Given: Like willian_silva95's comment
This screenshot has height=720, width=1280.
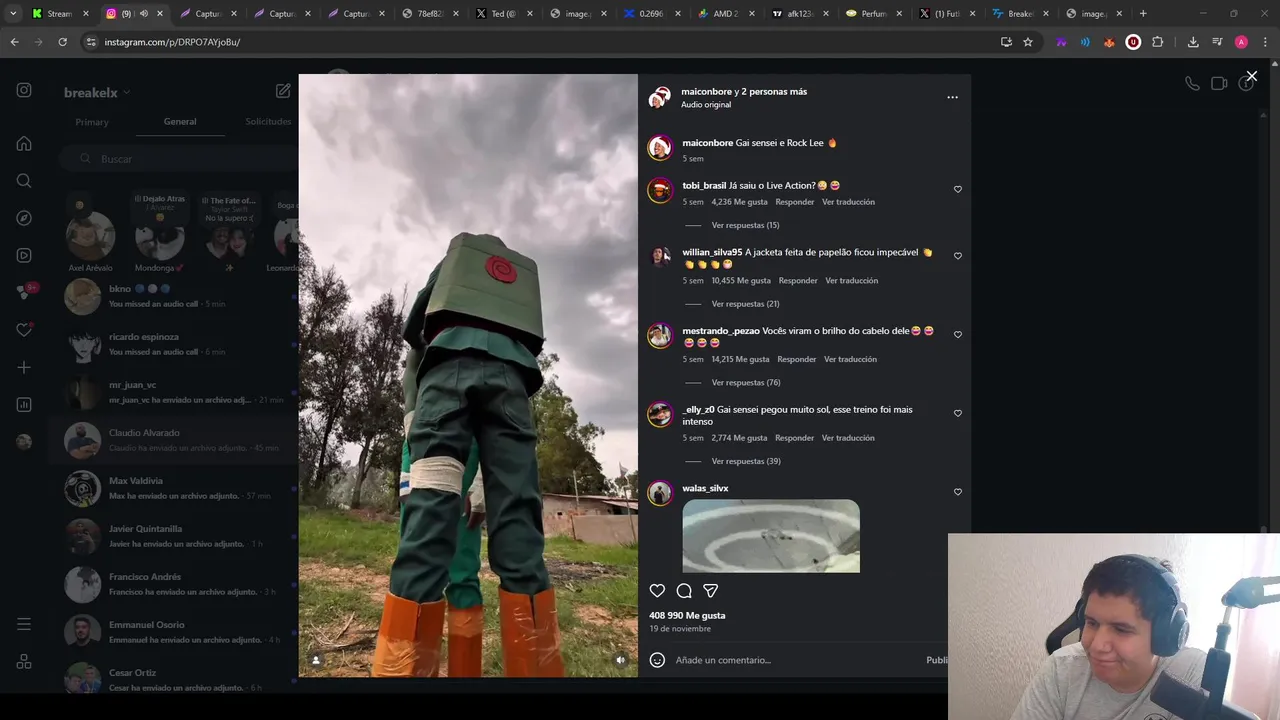Looking at the screenshot, I should point(957,256).
